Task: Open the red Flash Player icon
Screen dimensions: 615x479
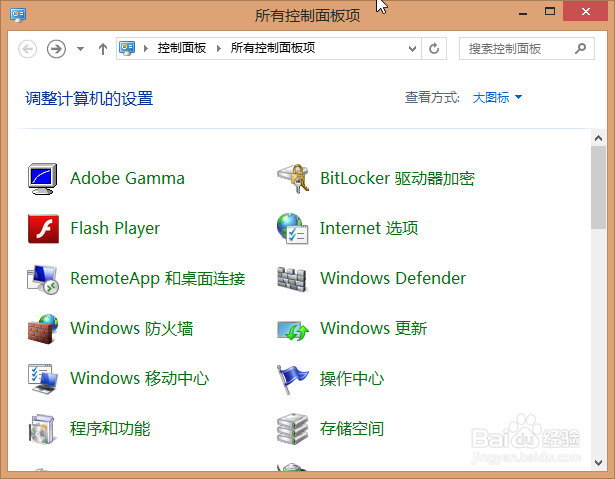Action: coord(43,229)
